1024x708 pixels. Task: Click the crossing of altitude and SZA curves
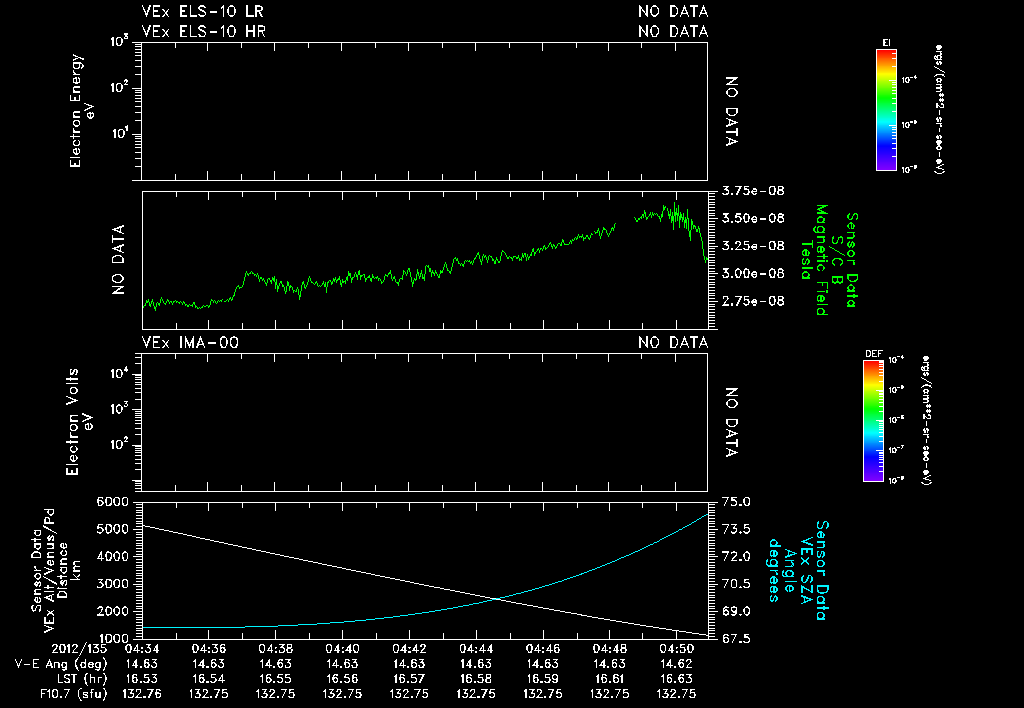tap(498, 598)
